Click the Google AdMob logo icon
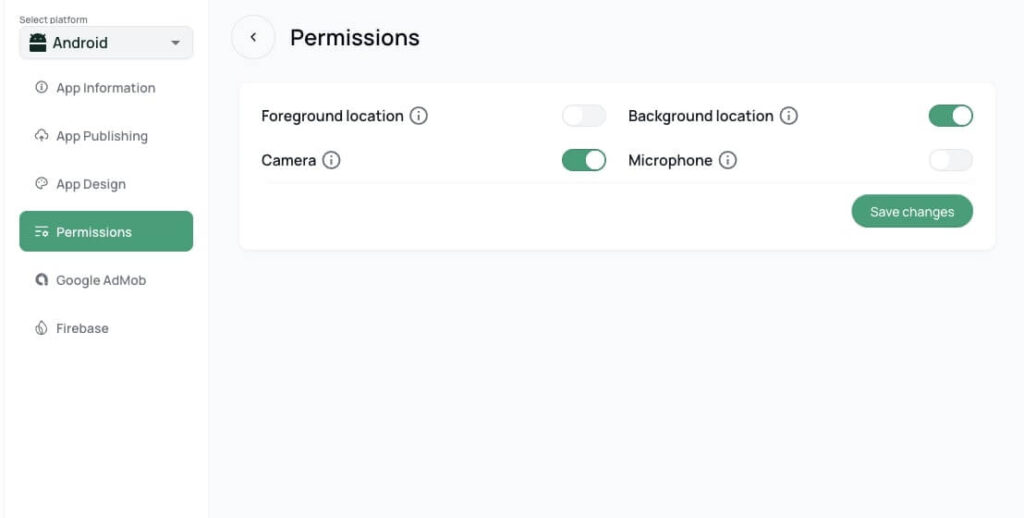1024x518 pixels. pos(41,280)
